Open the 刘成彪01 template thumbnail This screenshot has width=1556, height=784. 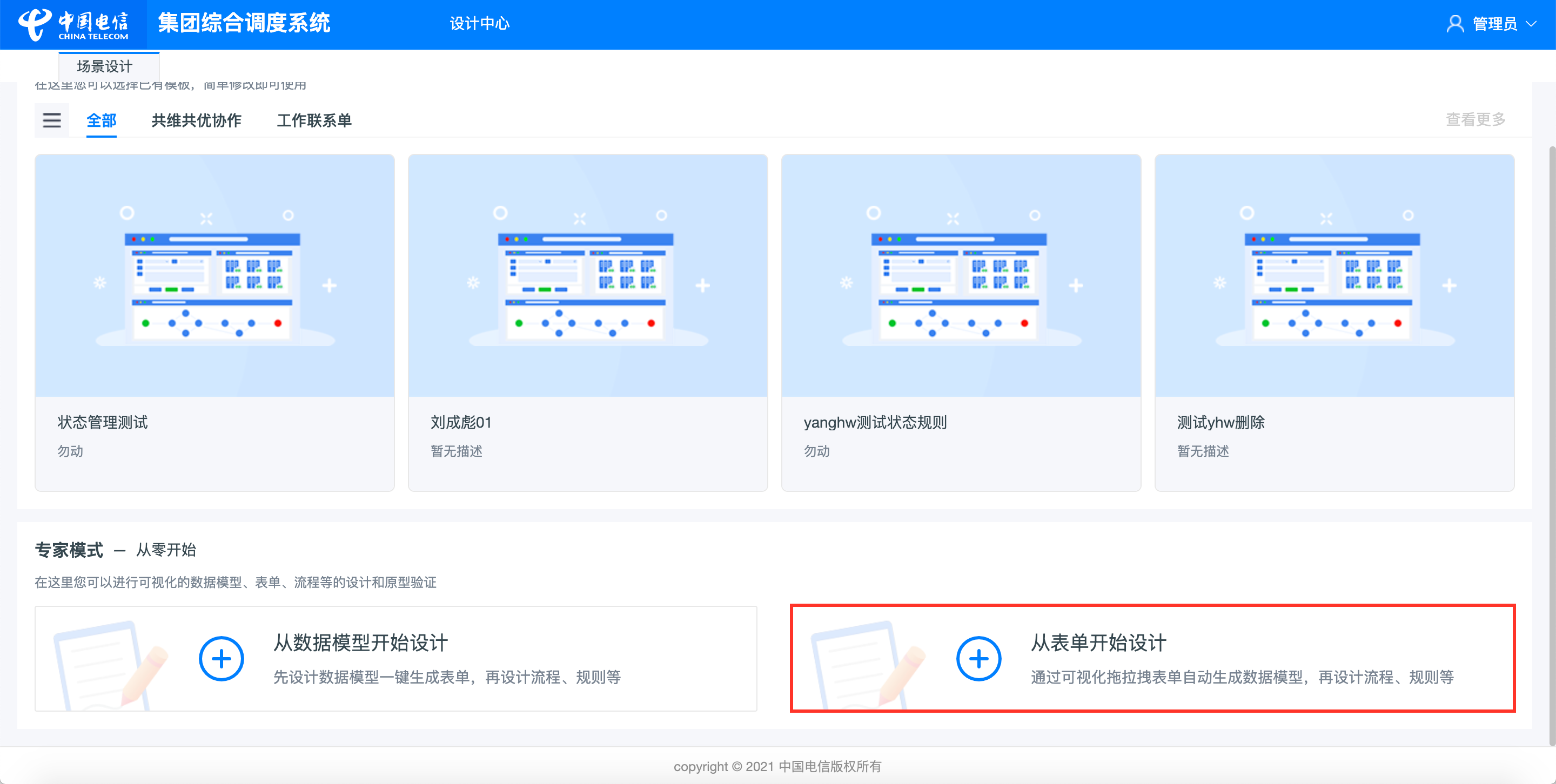click(588, 276)
